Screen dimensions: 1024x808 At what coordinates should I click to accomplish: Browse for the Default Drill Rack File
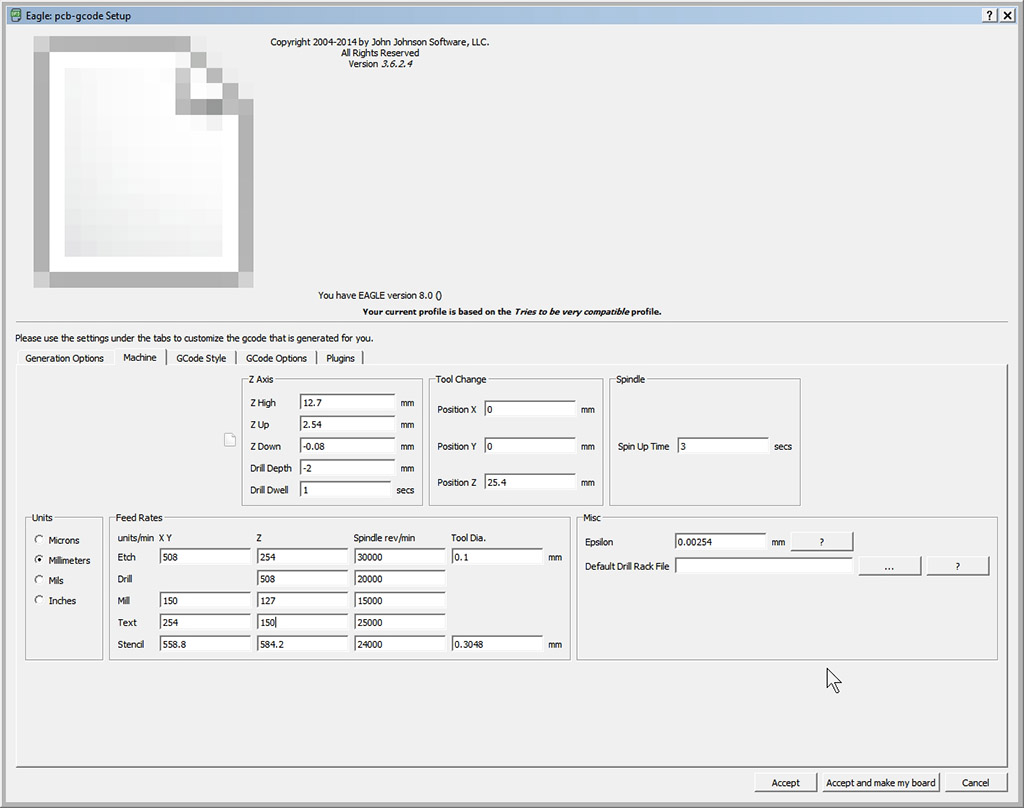click(x=889, y=566)
